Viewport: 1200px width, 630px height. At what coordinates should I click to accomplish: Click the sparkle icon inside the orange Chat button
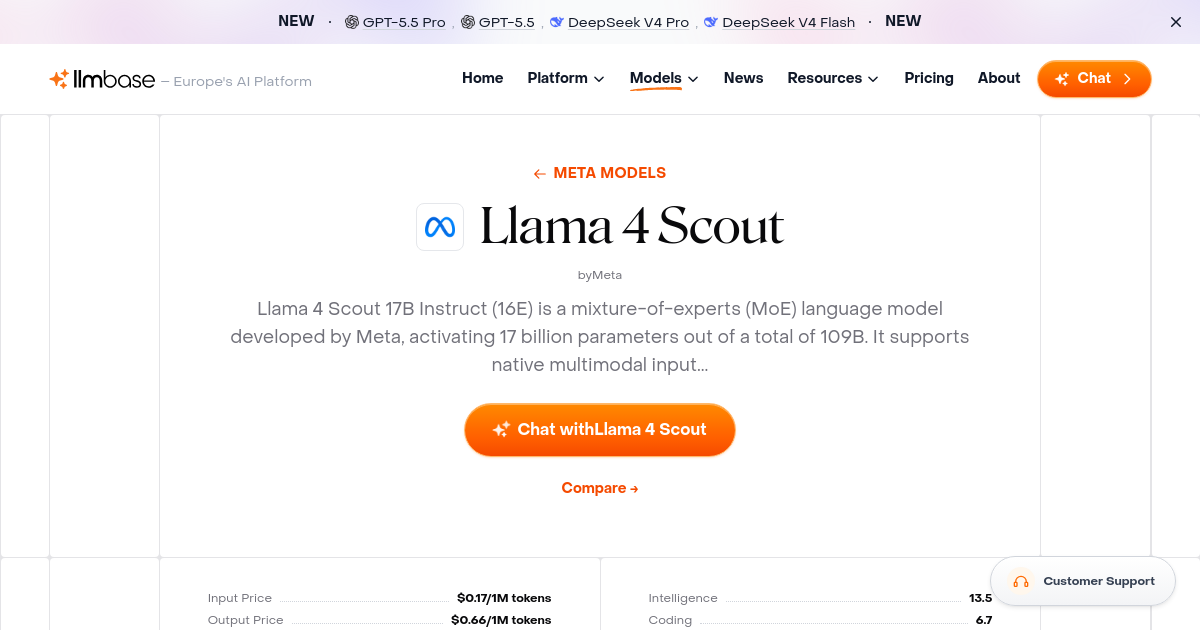[x=1063, y=78]
